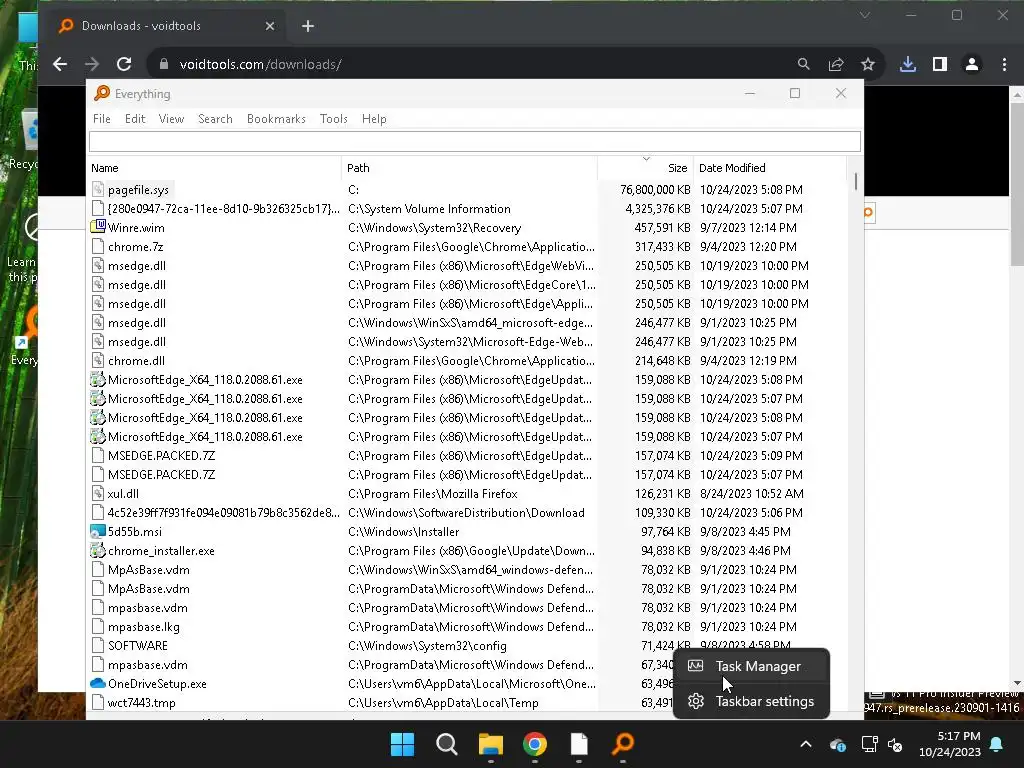Click the chrome.7z file icon
Screen dimensions: 1024x768
[x=98, y=246]
